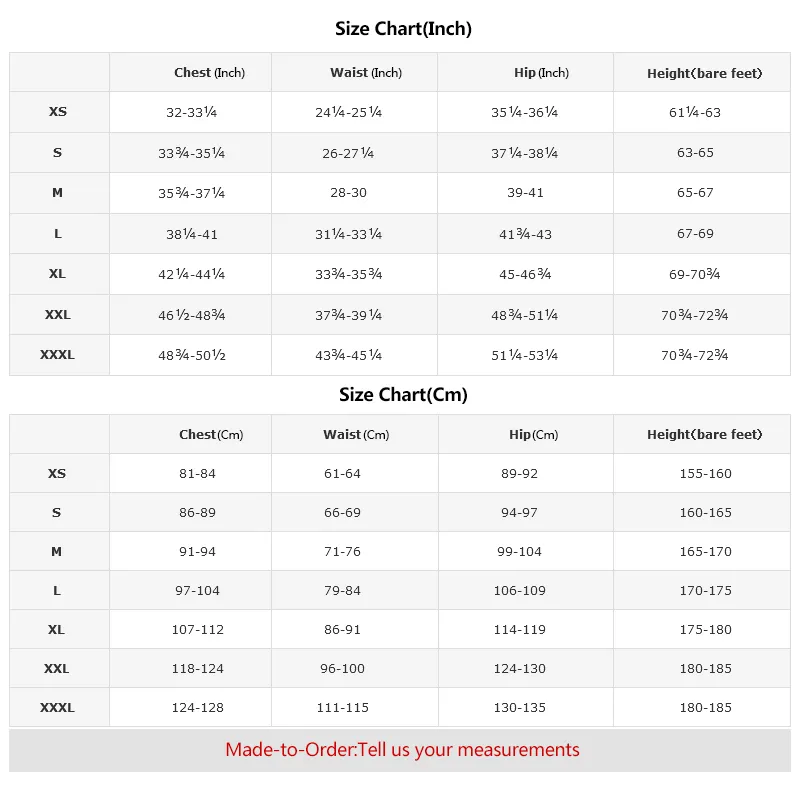Select waist value 28-30 for M
This screenshot has width=800, height=800.
click(x=348, y=193)
